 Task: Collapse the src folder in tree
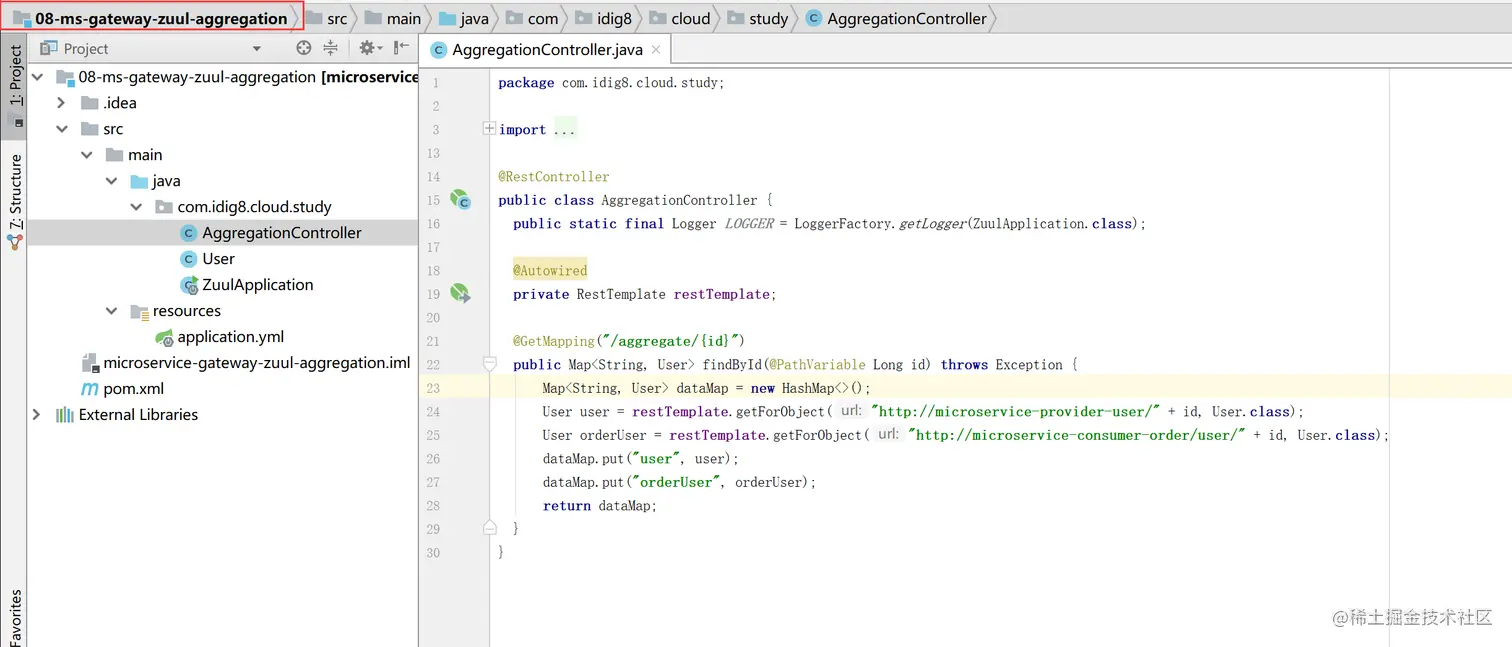click(61, 129)
